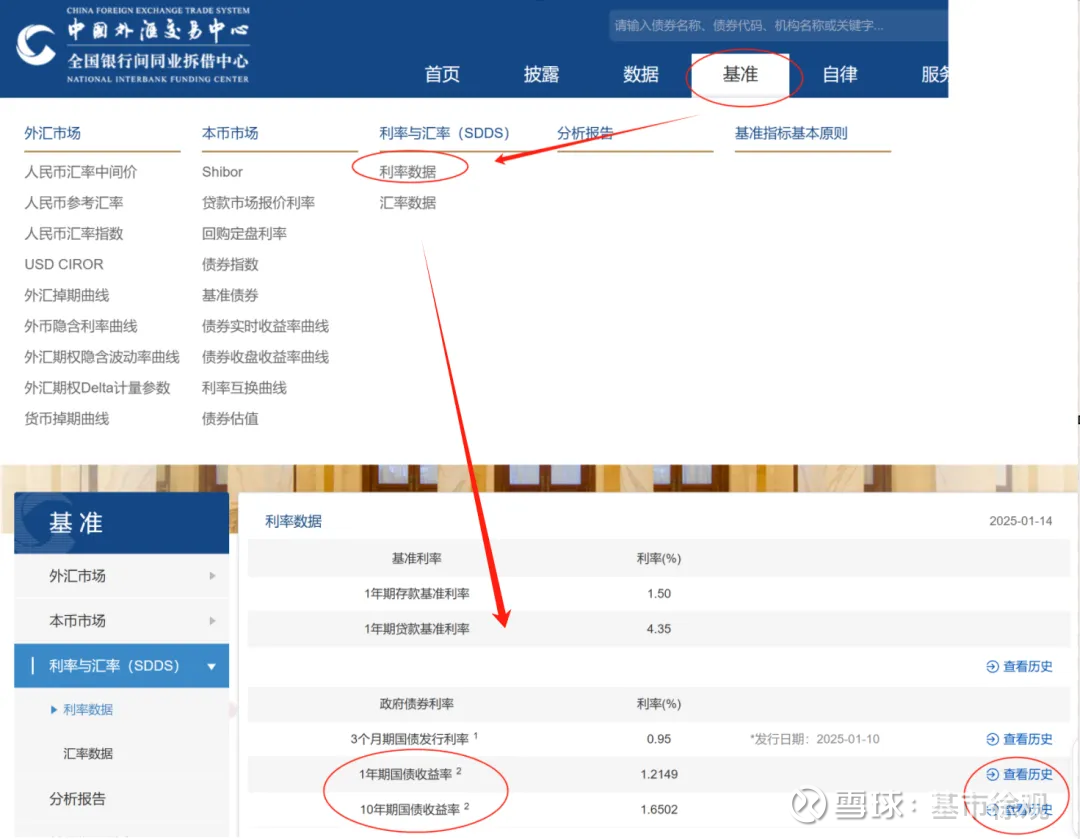
Task: Open 基准指标基本原则 heading link
Action: [x=791, y=133]
